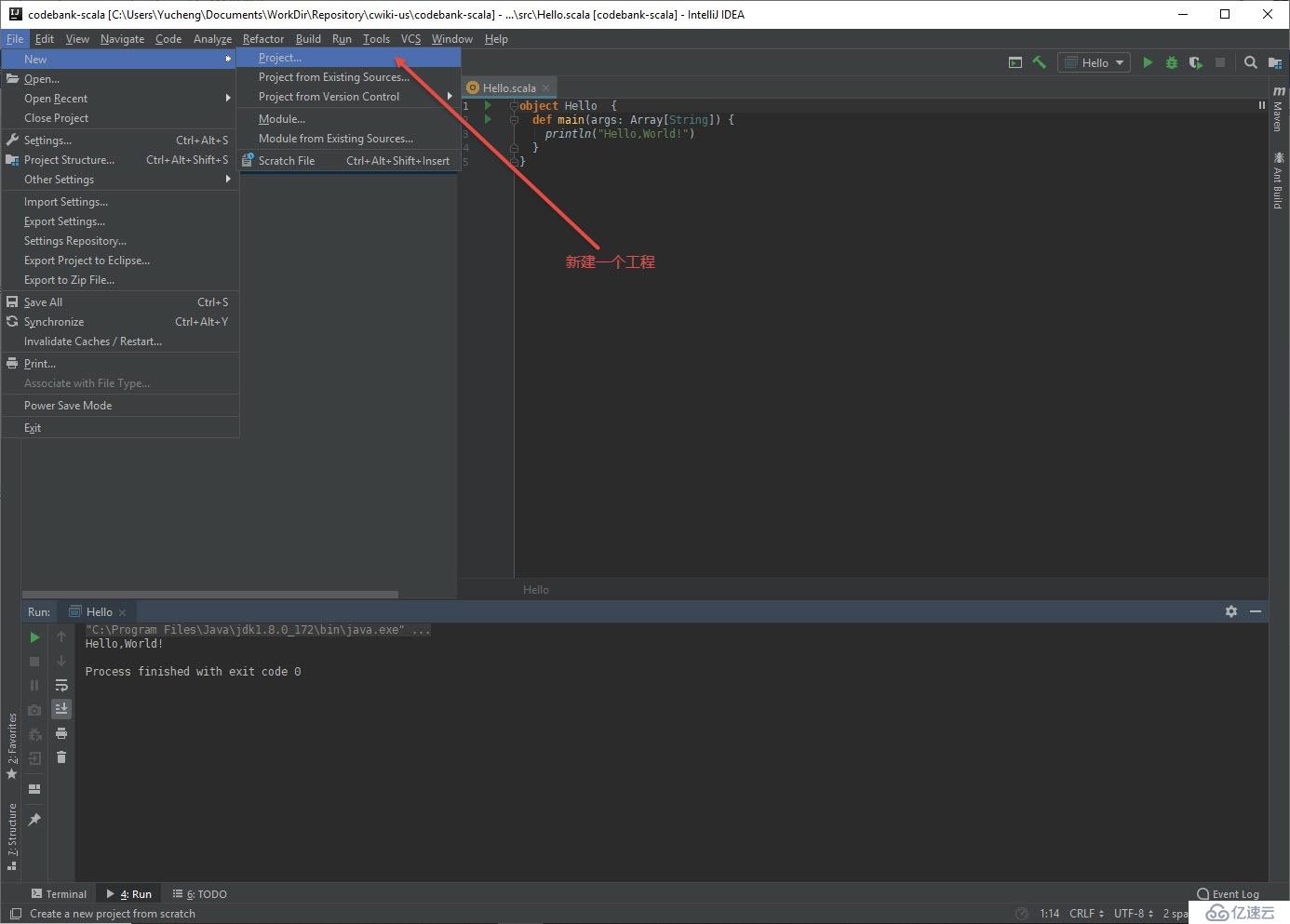Minimize the Run panel with hide icon

coord(1256,611)
